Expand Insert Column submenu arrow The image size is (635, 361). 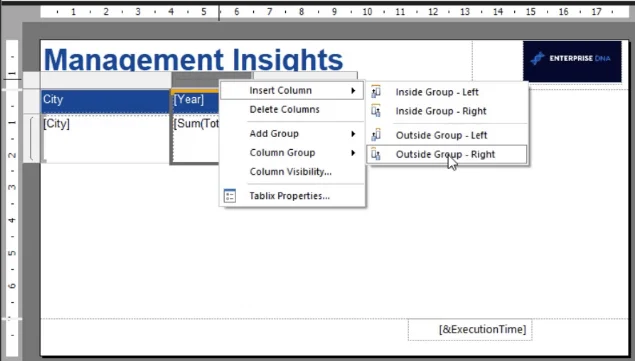353,90
